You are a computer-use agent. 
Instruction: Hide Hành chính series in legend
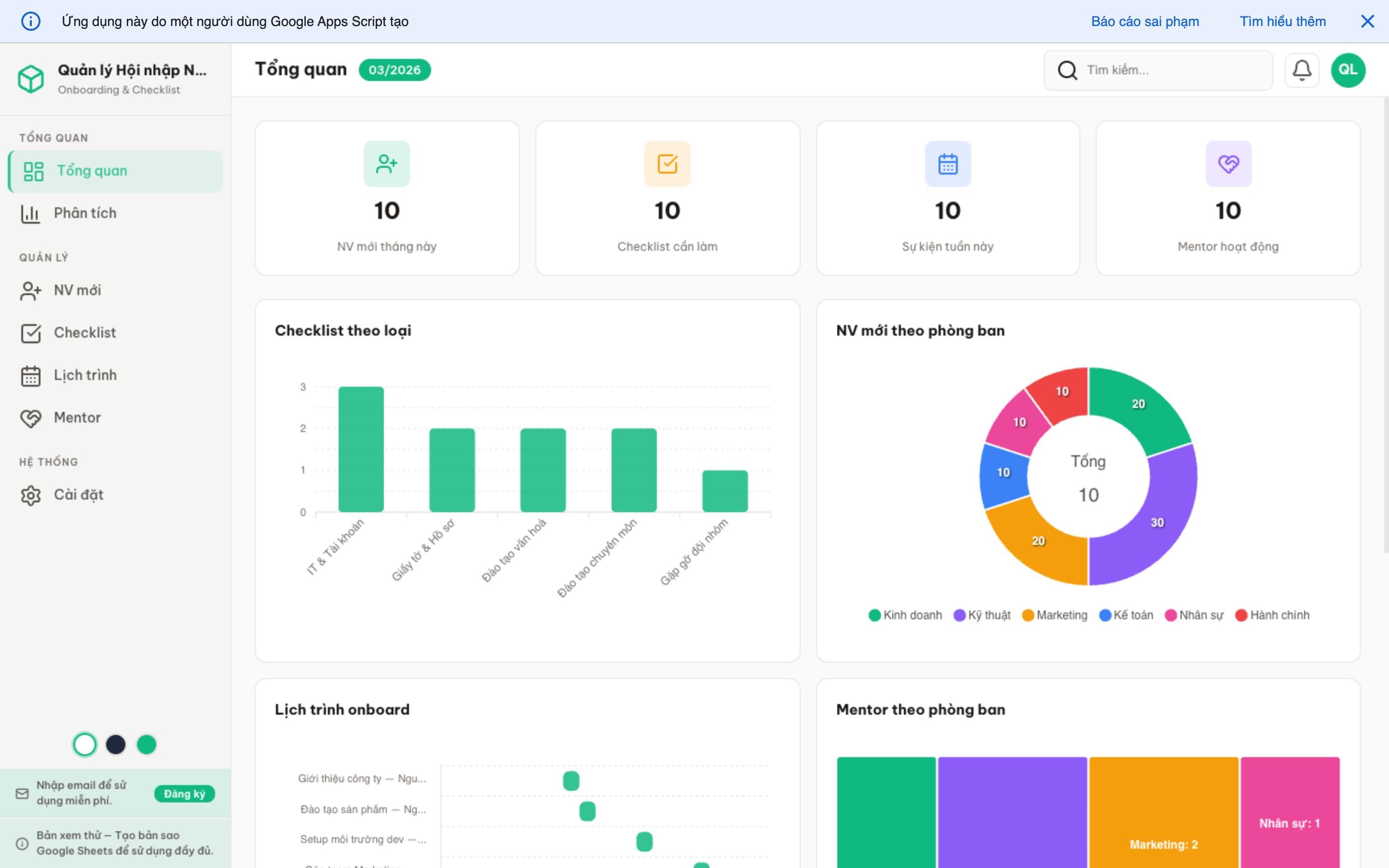[1272, 615]
